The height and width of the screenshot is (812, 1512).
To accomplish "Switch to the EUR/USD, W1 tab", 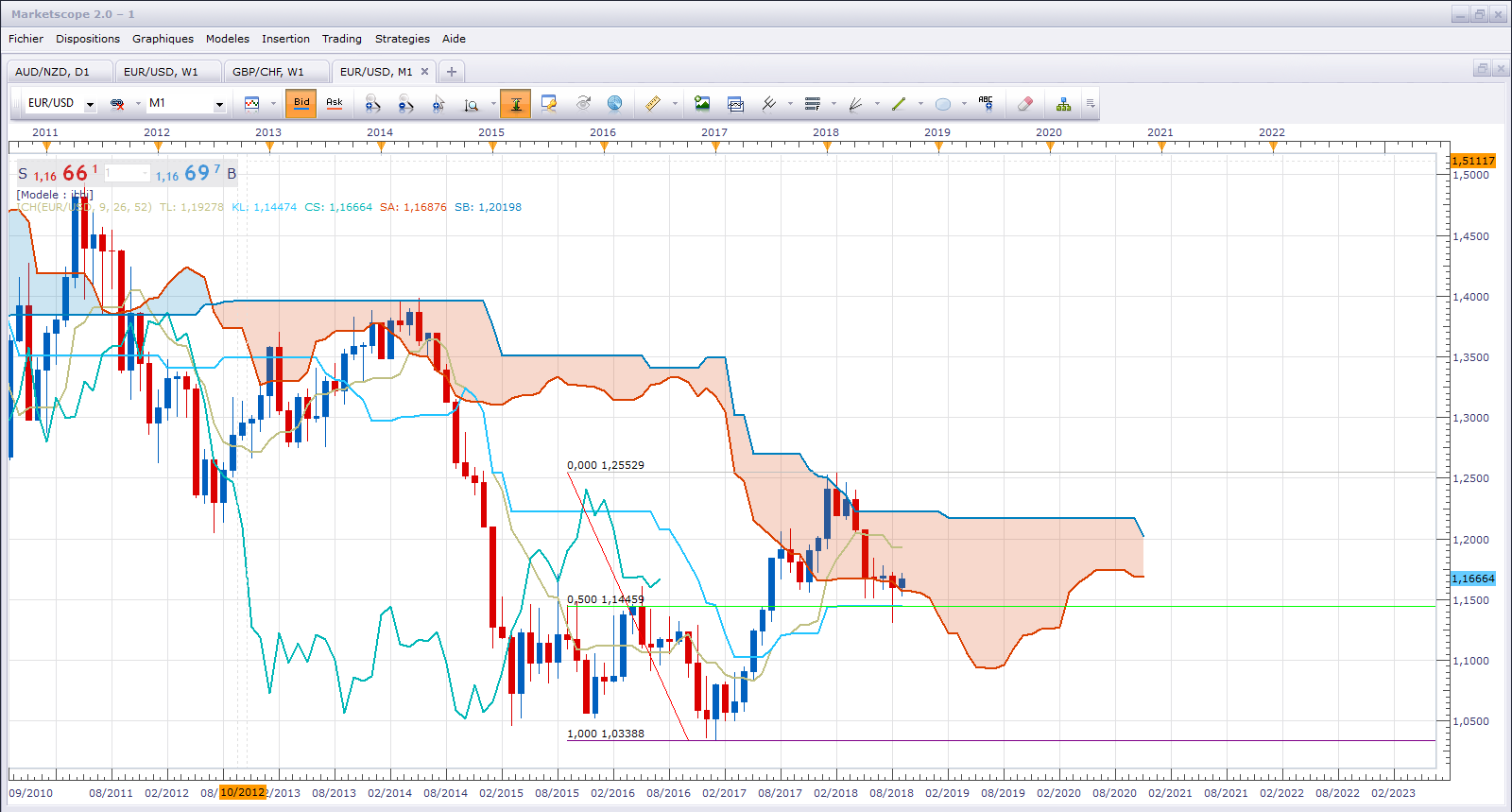I will (168, 72).
